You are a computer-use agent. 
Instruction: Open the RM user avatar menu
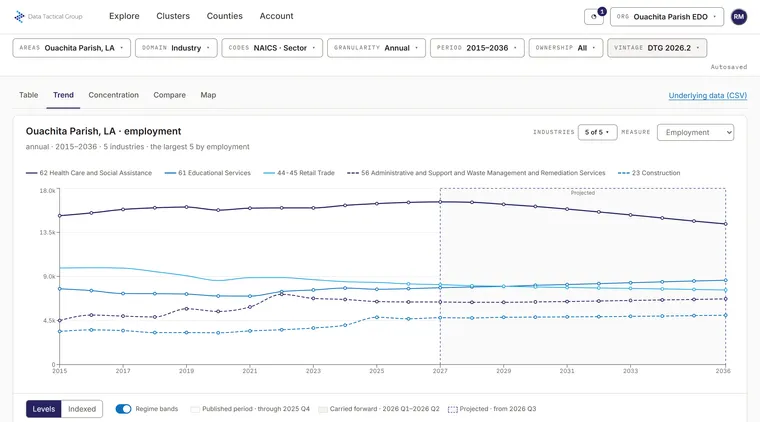point(739,16)
